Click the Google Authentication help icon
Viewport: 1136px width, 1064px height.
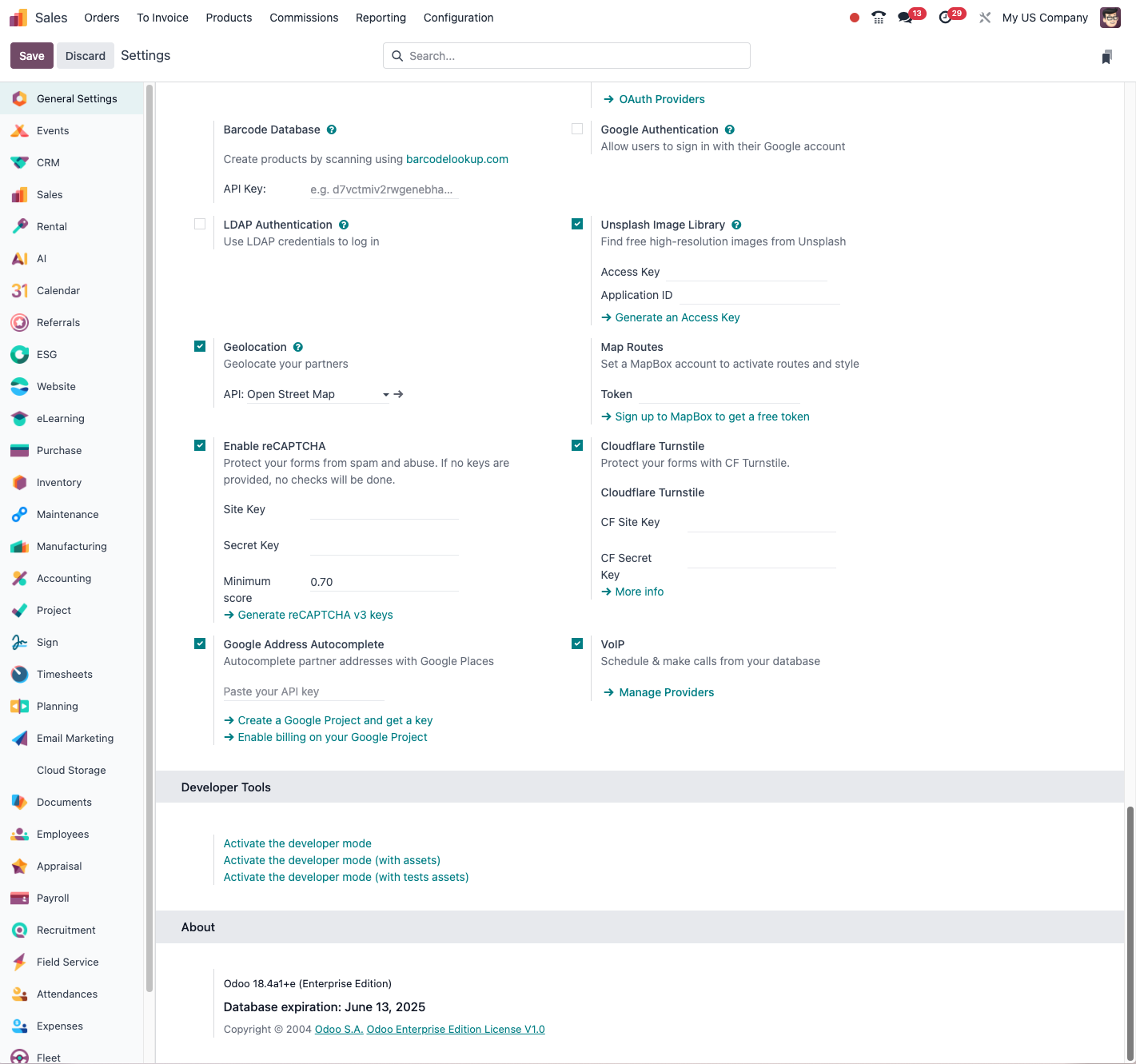click(x=730, y=130)
